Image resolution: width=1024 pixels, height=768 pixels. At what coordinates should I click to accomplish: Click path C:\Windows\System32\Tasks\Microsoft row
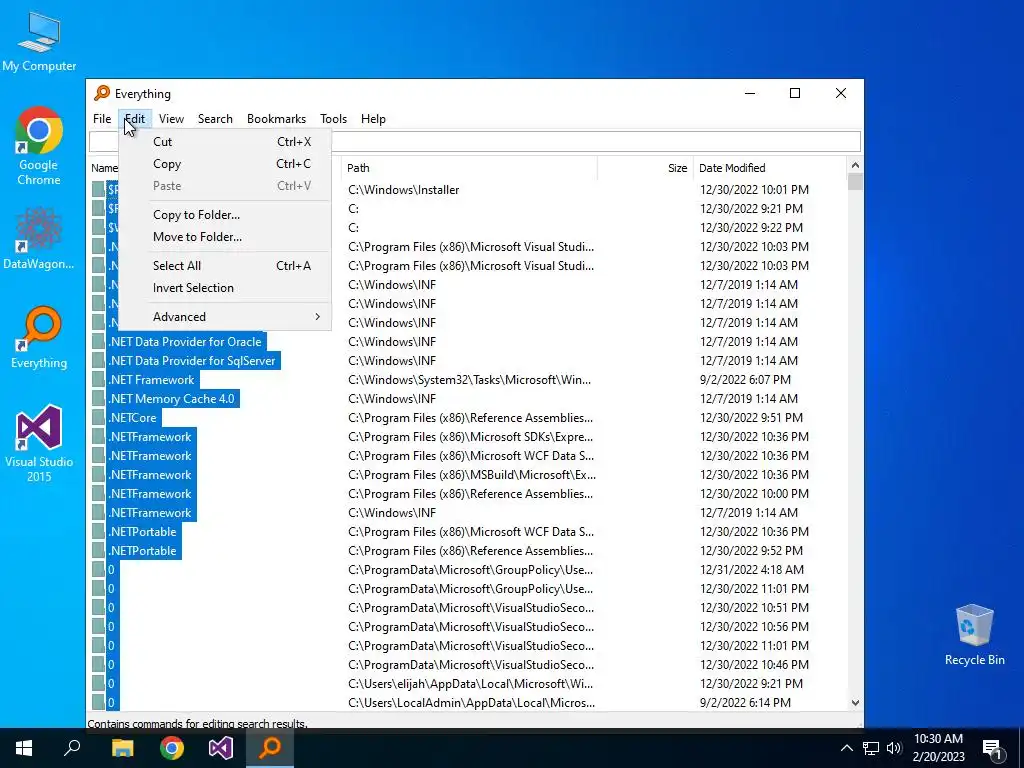pos(469,379)
